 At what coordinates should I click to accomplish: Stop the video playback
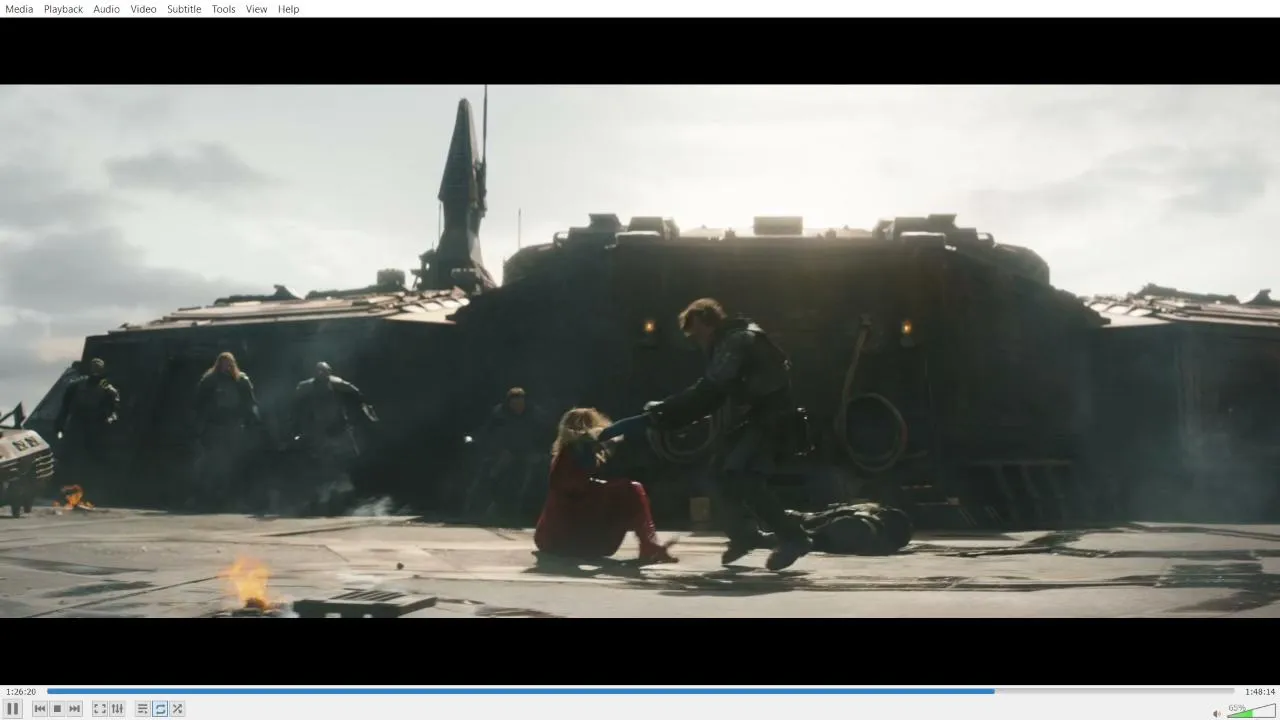click(x=57, y=709)
